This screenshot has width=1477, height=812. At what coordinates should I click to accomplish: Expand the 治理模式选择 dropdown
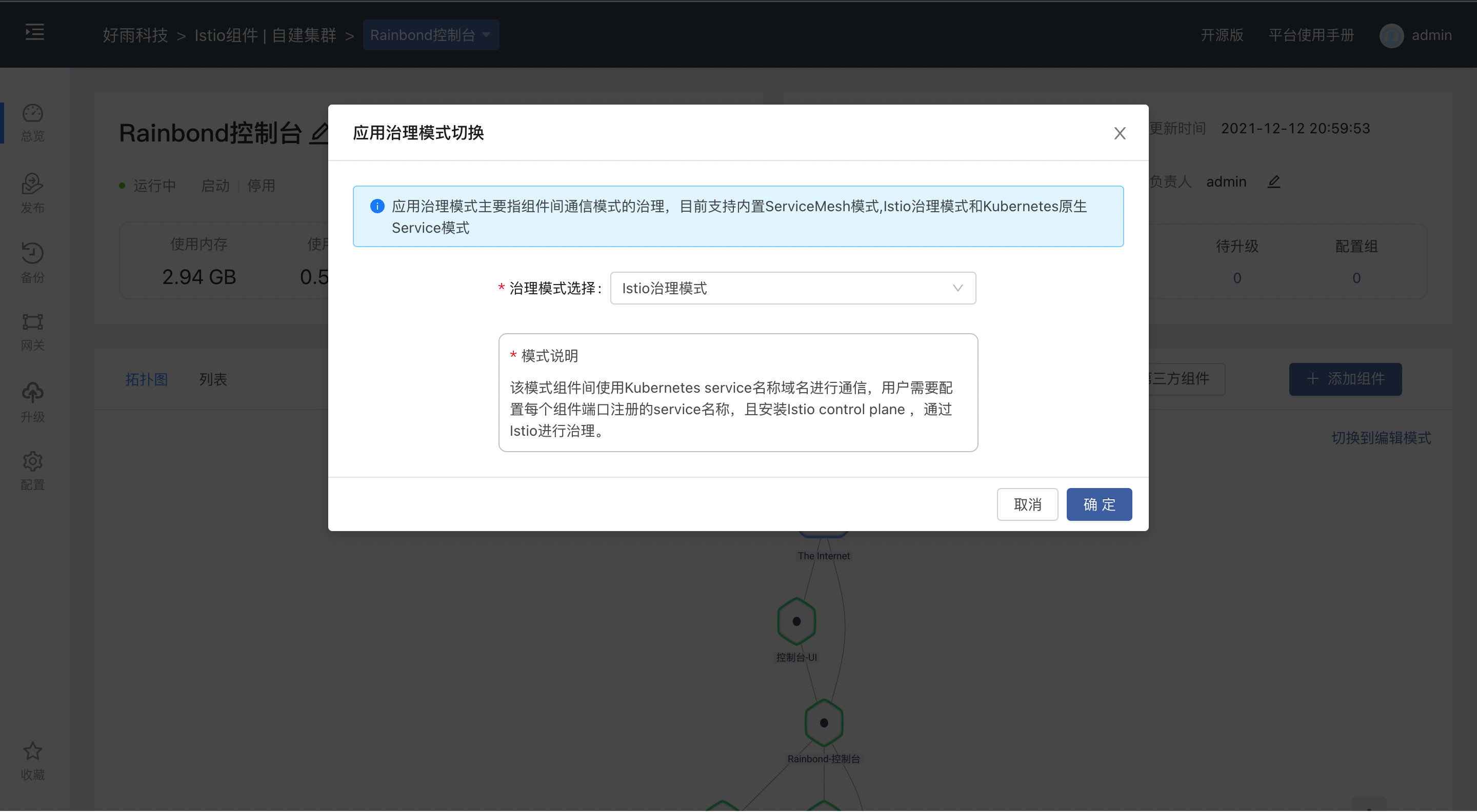(x=793, y=288)
